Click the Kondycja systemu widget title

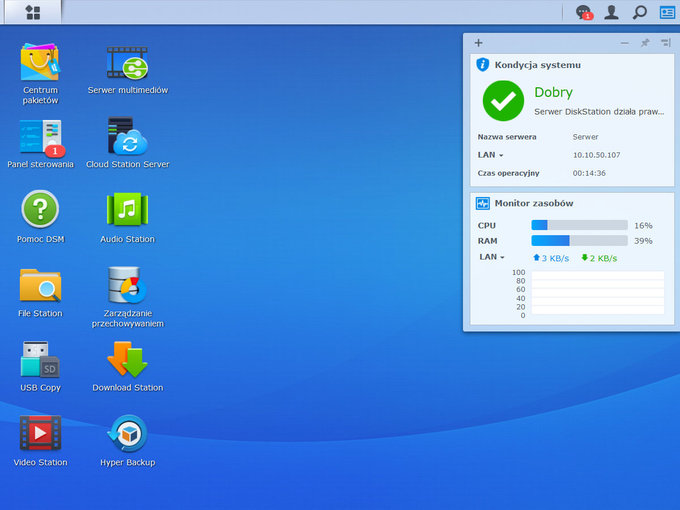click(538, 65)
